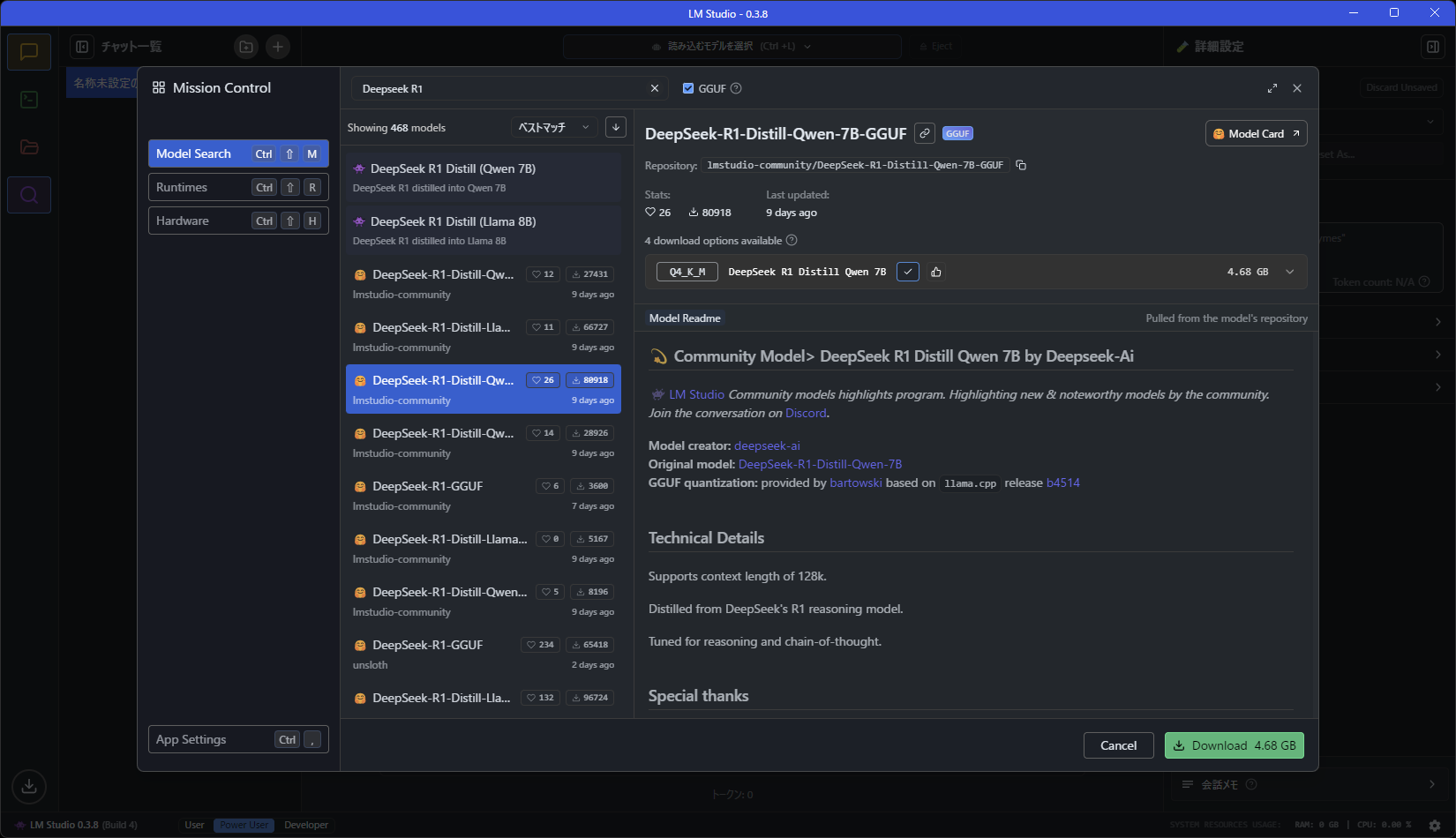Open My Models folder sidebar icon

point(29,147)
